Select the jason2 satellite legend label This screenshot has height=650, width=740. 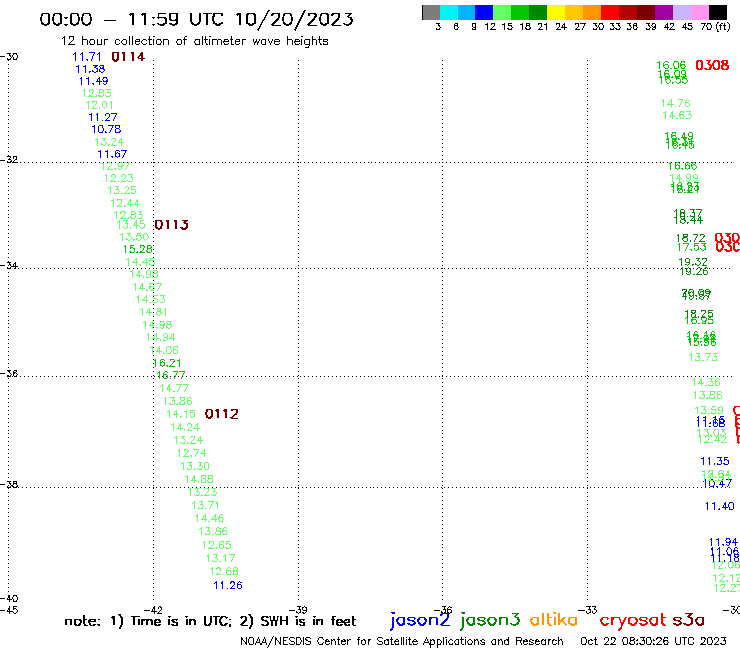[x=420, y=620]
